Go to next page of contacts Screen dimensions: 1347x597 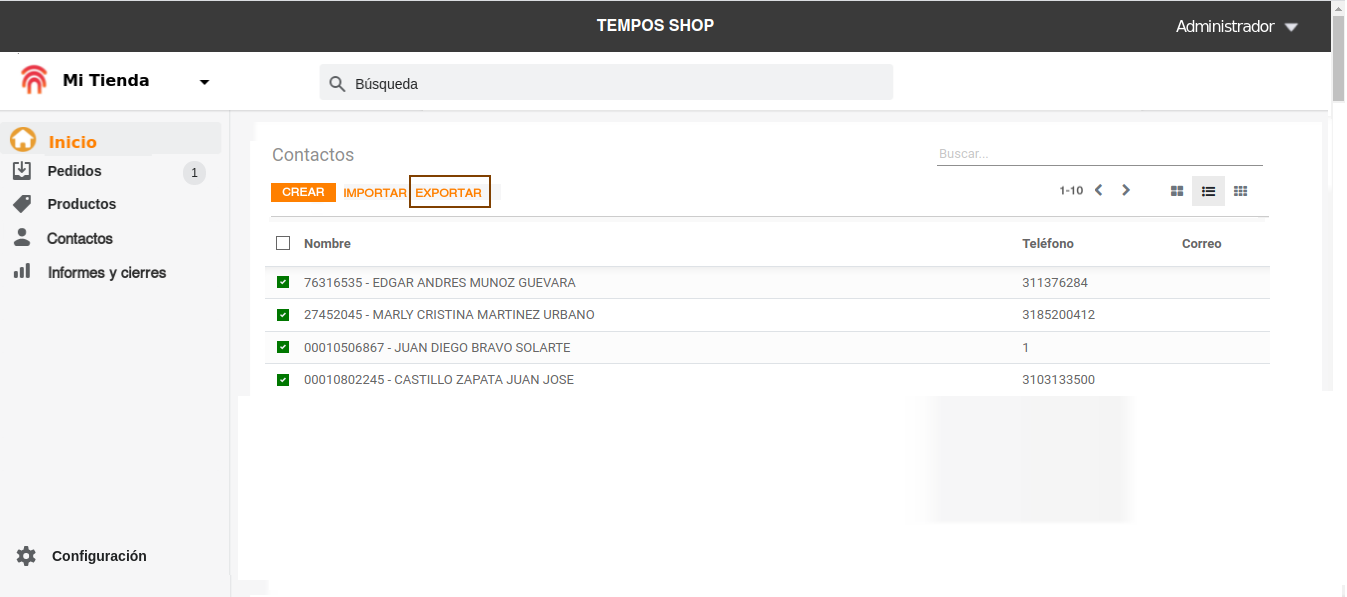(x=1126, y=190)
